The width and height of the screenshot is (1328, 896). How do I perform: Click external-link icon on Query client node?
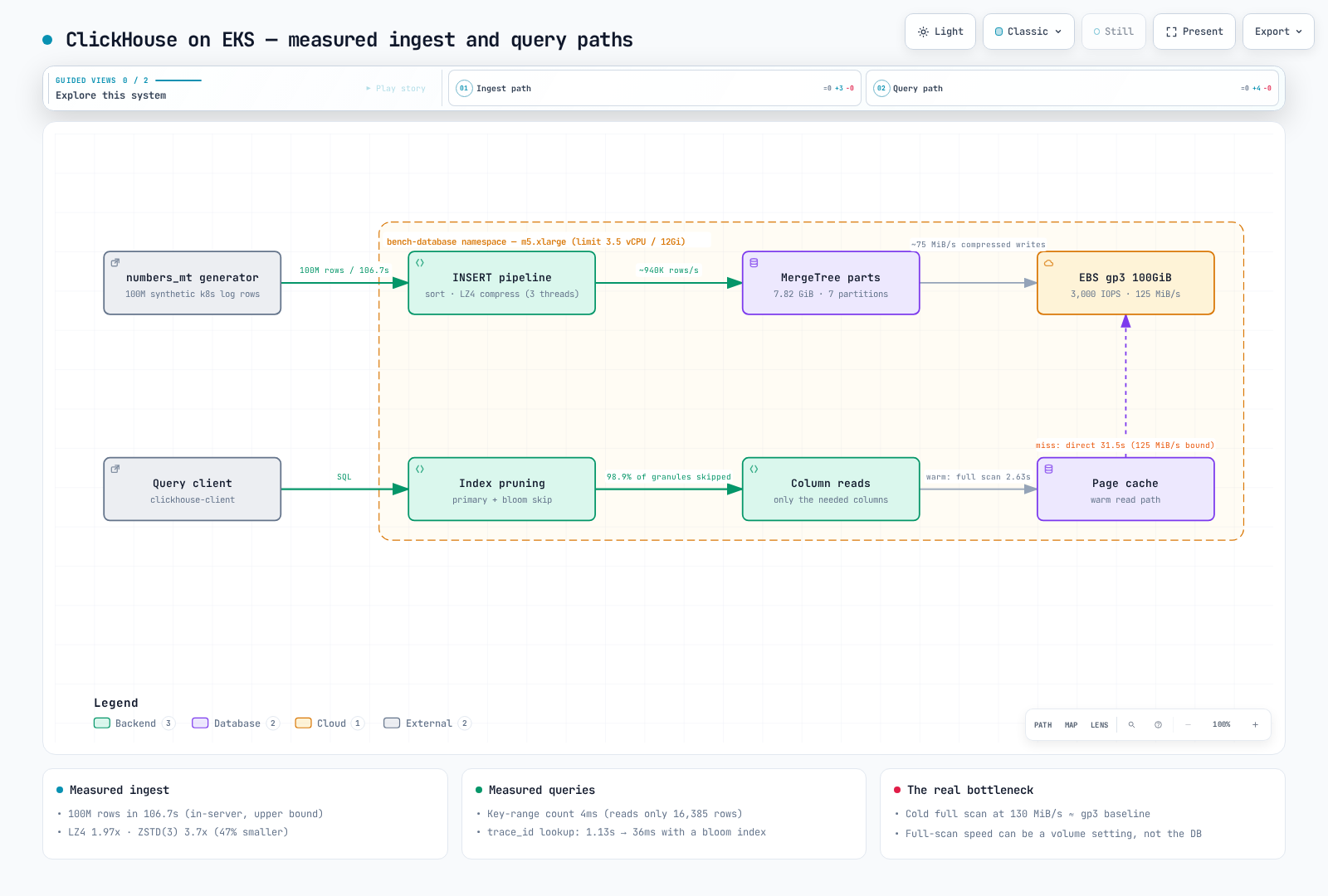click(115, 469)
